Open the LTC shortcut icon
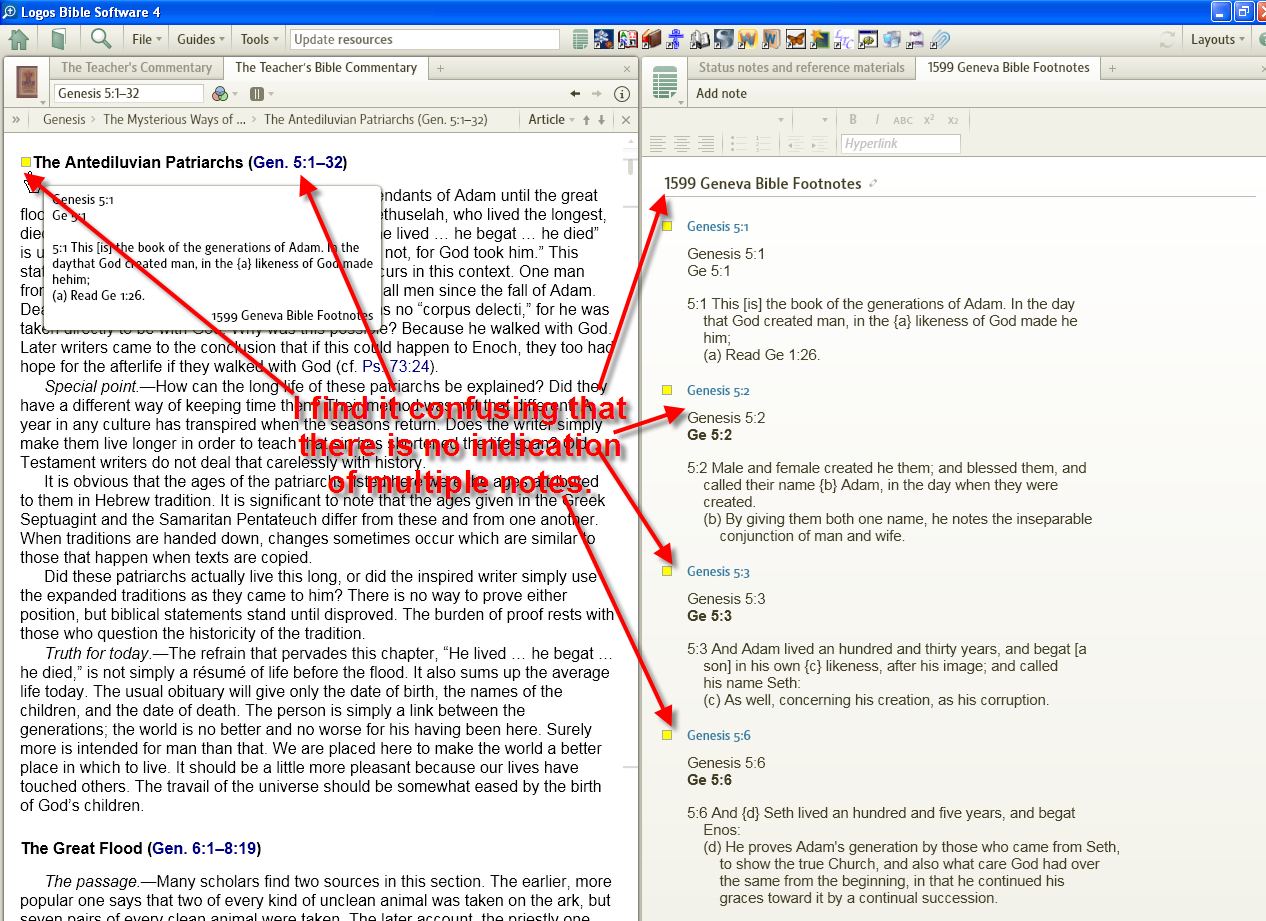 [x=844, y=40]
